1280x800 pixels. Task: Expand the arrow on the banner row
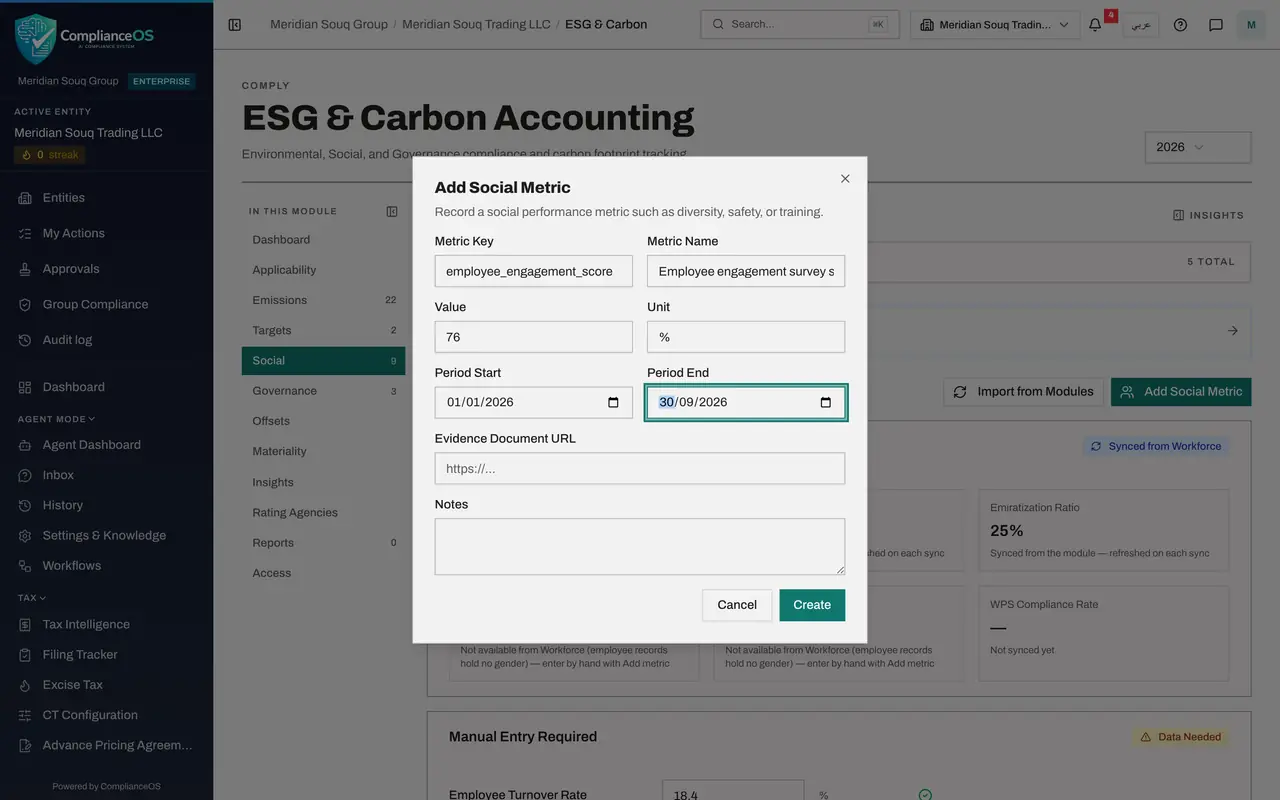pos(1232,330)
